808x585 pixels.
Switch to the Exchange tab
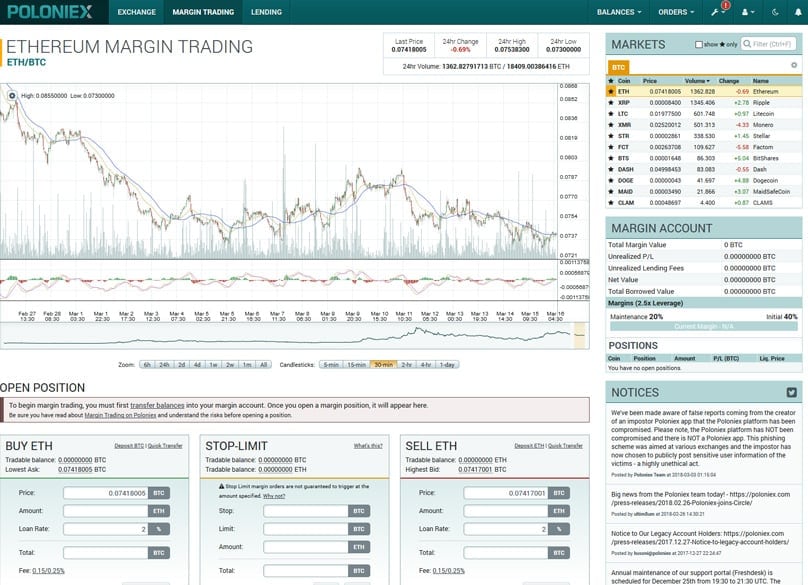136,12
